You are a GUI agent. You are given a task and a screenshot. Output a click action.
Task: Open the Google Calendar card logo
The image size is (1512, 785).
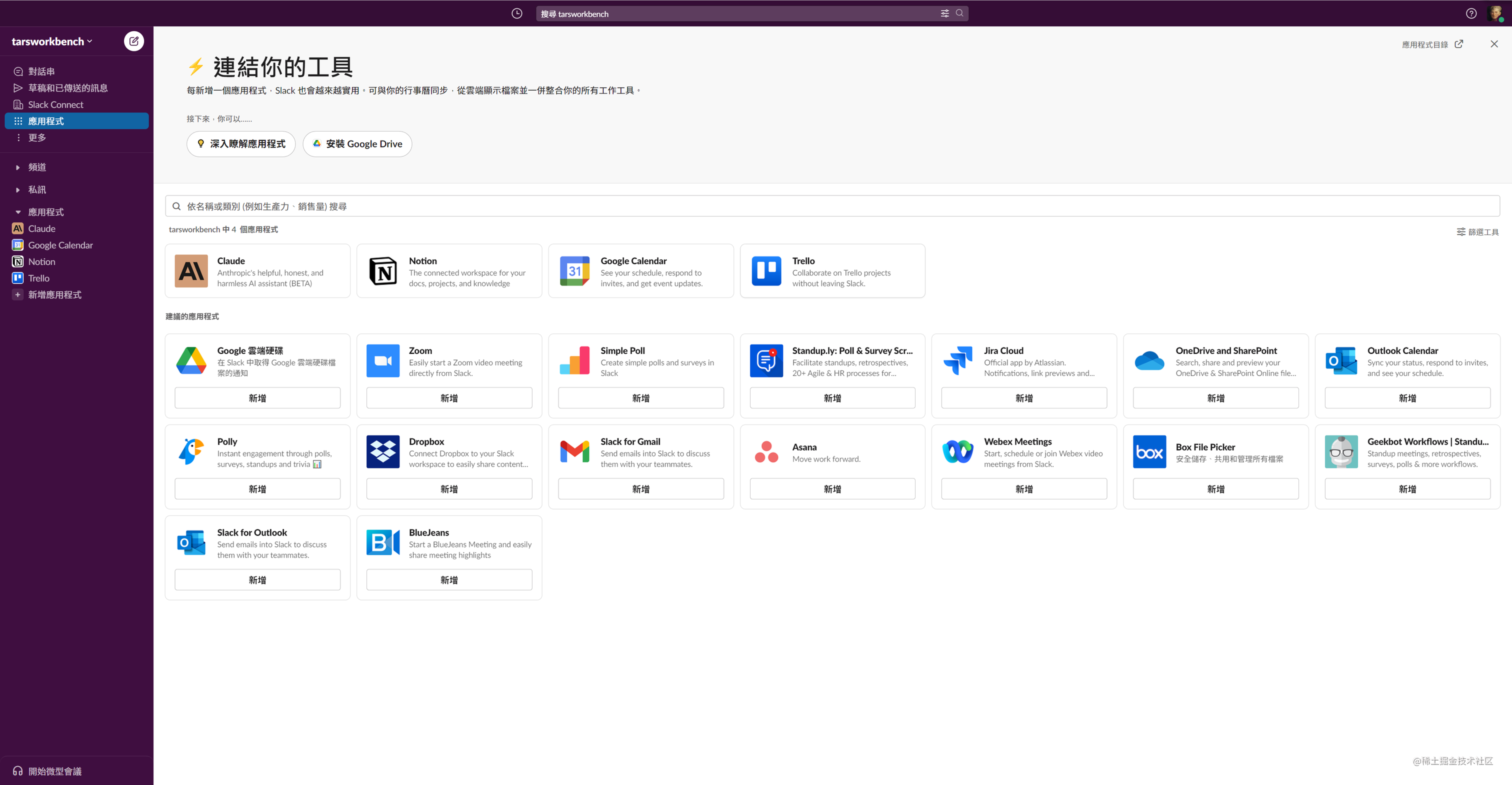(x=574, y=270)
